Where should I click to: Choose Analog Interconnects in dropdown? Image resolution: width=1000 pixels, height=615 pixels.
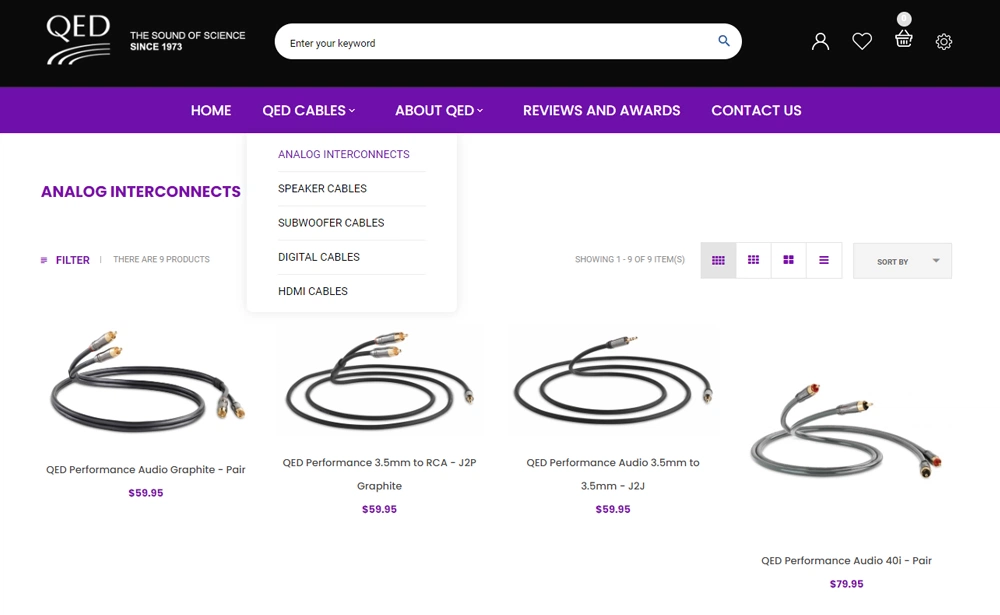tap(344, 154)
